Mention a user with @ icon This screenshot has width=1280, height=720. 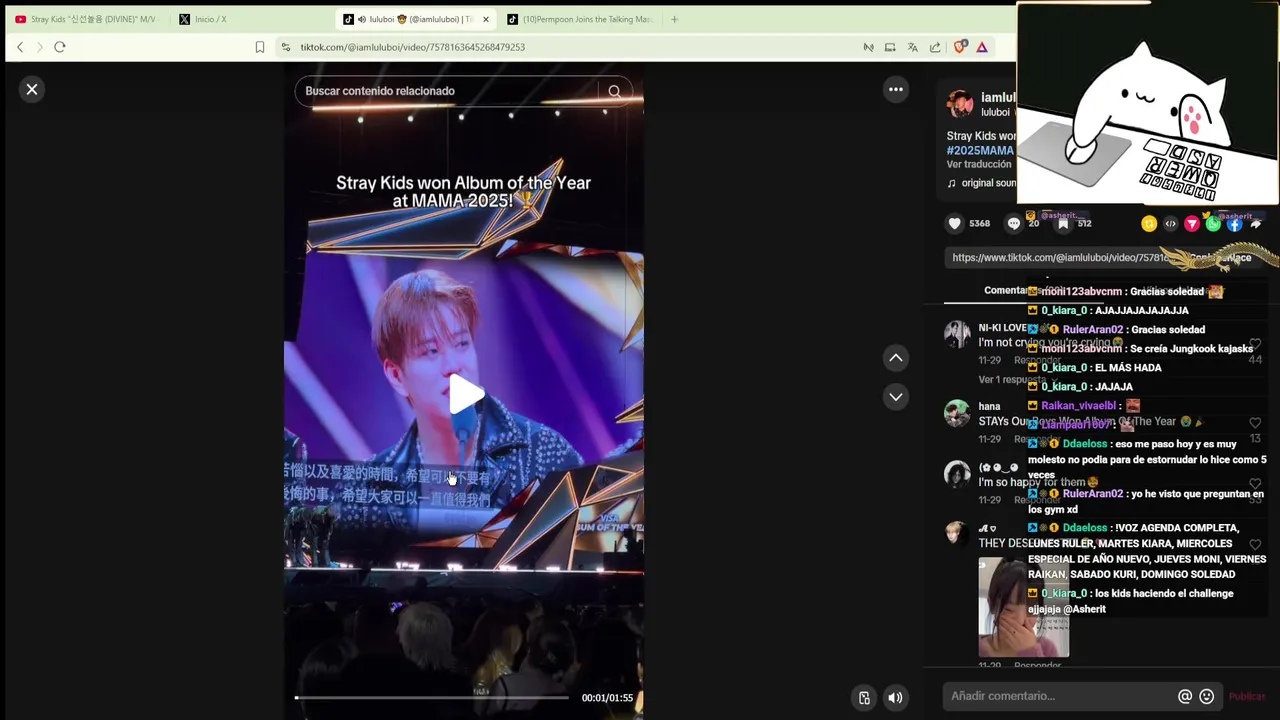click(1185, 696)
